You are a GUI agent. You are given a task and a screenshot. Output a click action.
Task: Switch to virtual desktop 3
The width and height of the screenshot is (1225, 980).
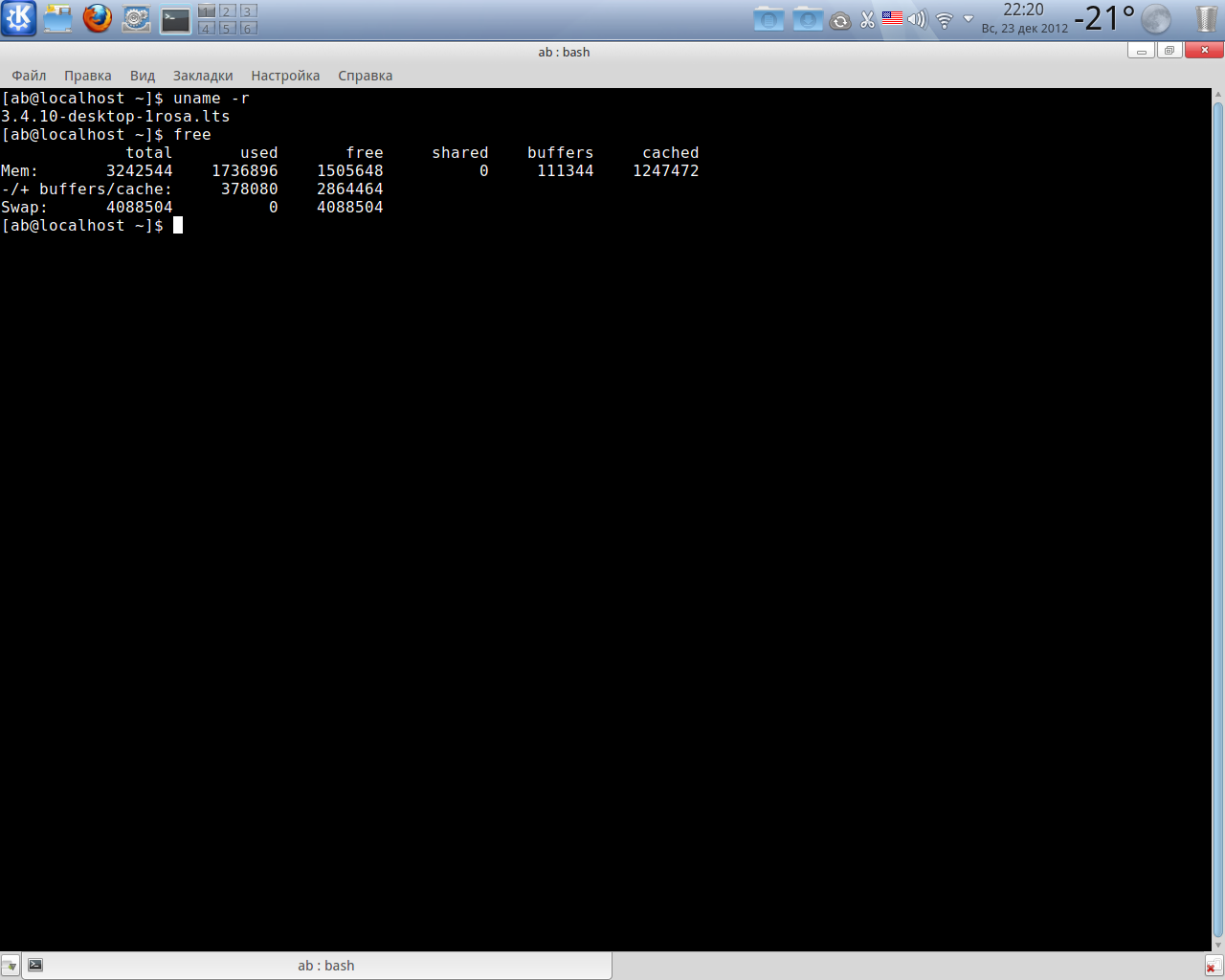click(x=248, y=11)
